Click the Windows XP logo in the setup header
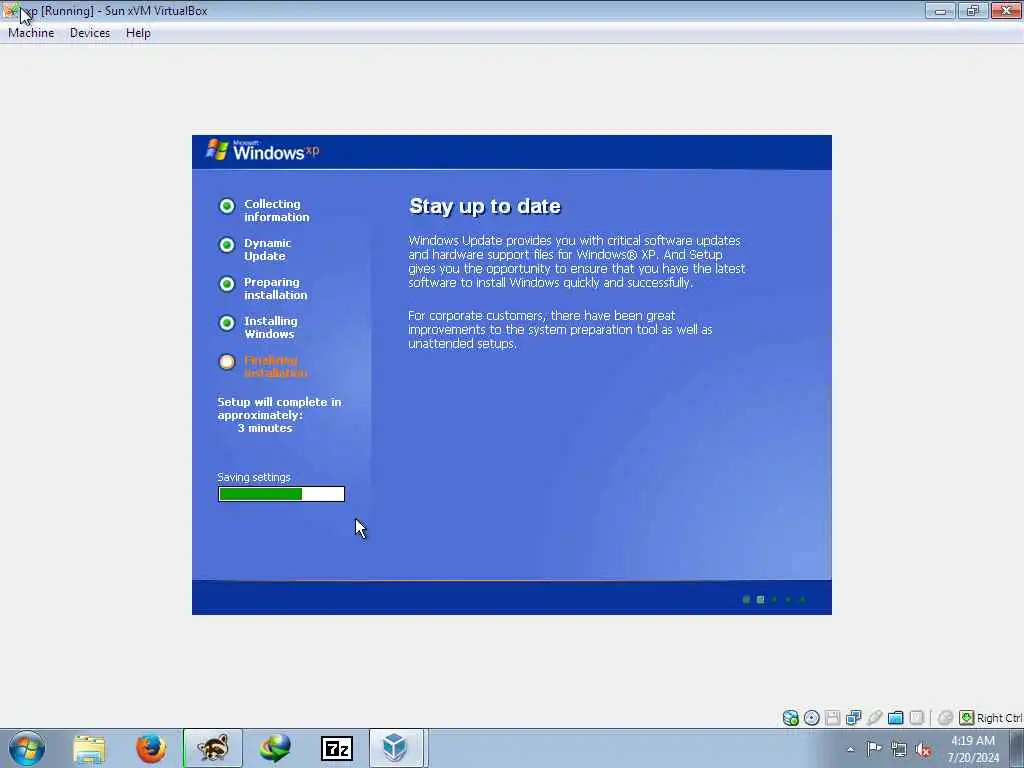The height and width of the screenshot is (768, 1024). click(263, 150)
